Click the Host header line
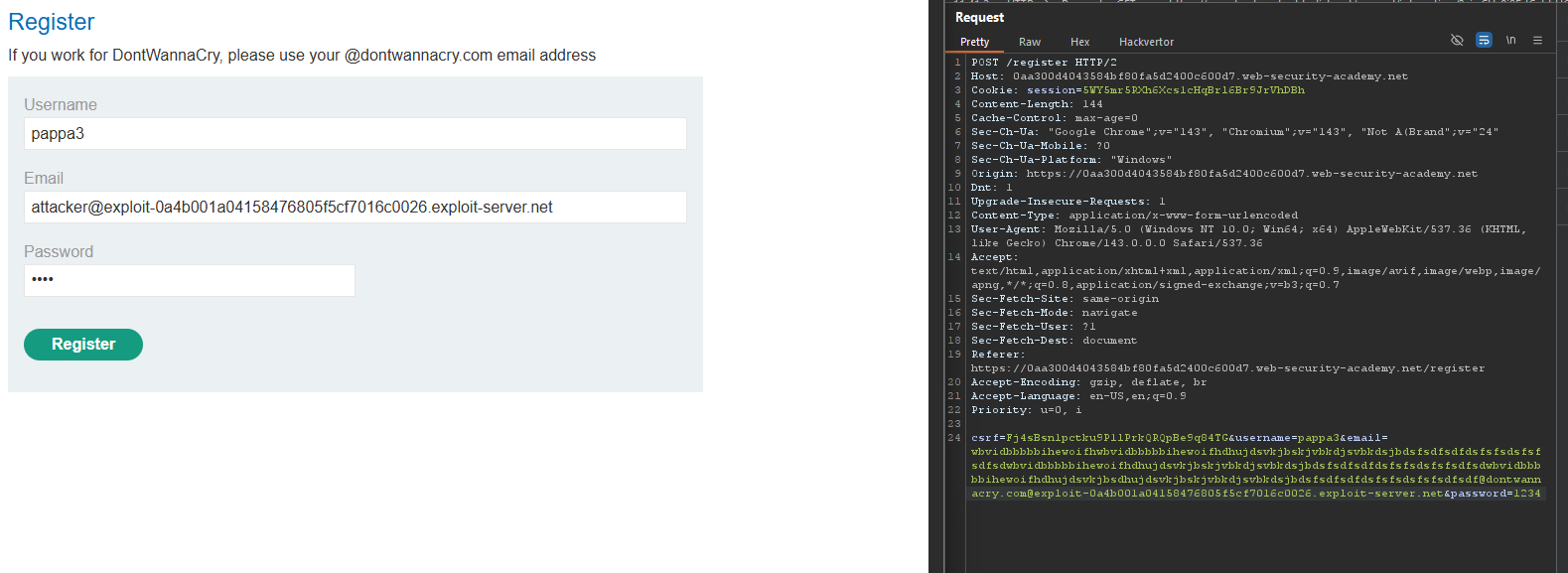 1190,76
